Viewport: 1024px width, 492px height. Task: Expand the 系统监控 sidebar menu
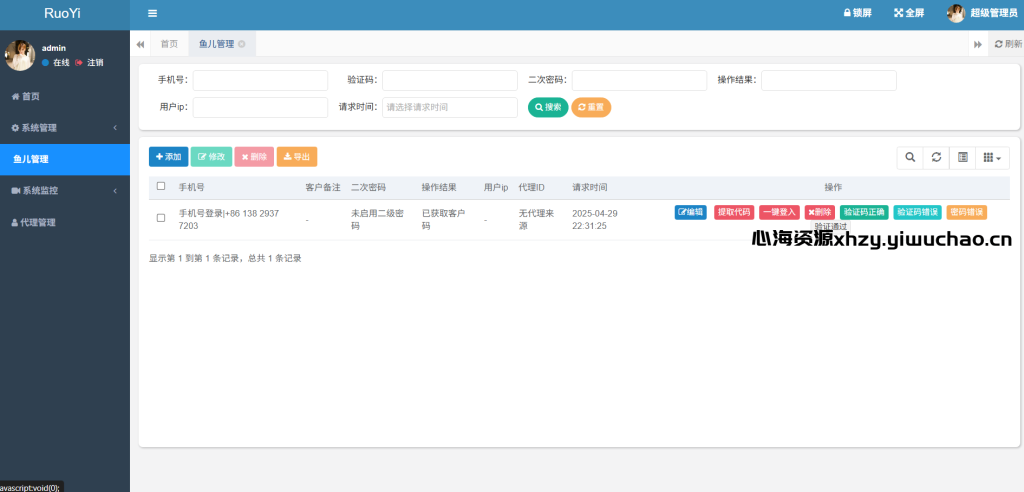(x=65, y=191)
